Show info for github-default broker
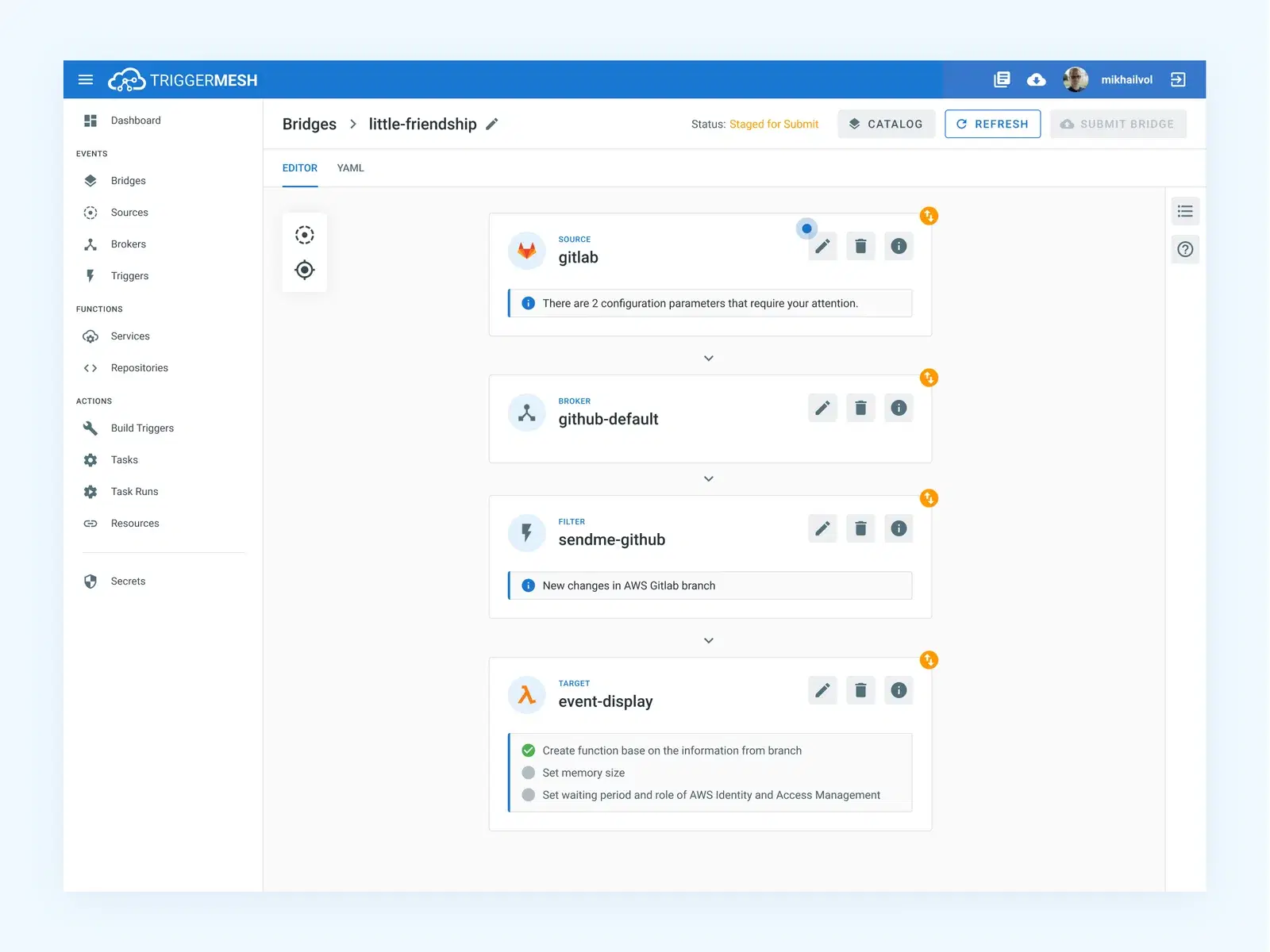This screenshot has width=1270, height=952. point(899,408)
